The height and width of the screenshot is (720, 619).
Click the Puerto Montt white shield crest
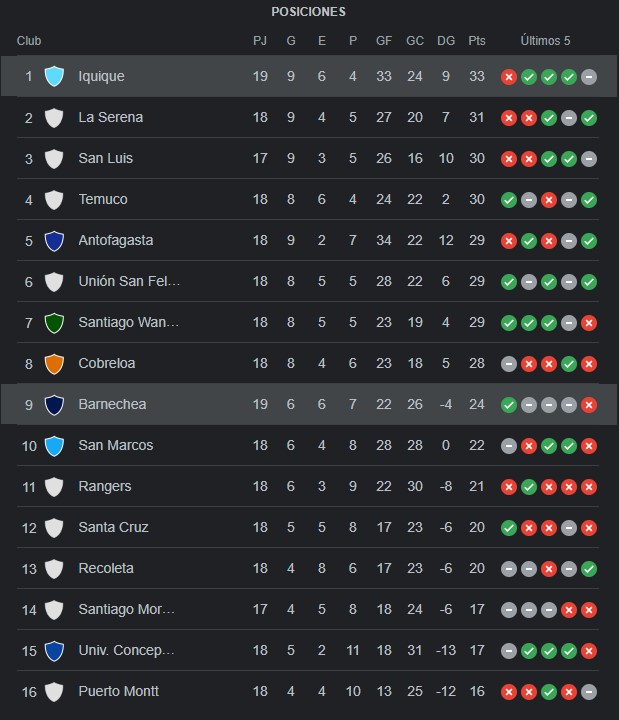click(54, 692)
